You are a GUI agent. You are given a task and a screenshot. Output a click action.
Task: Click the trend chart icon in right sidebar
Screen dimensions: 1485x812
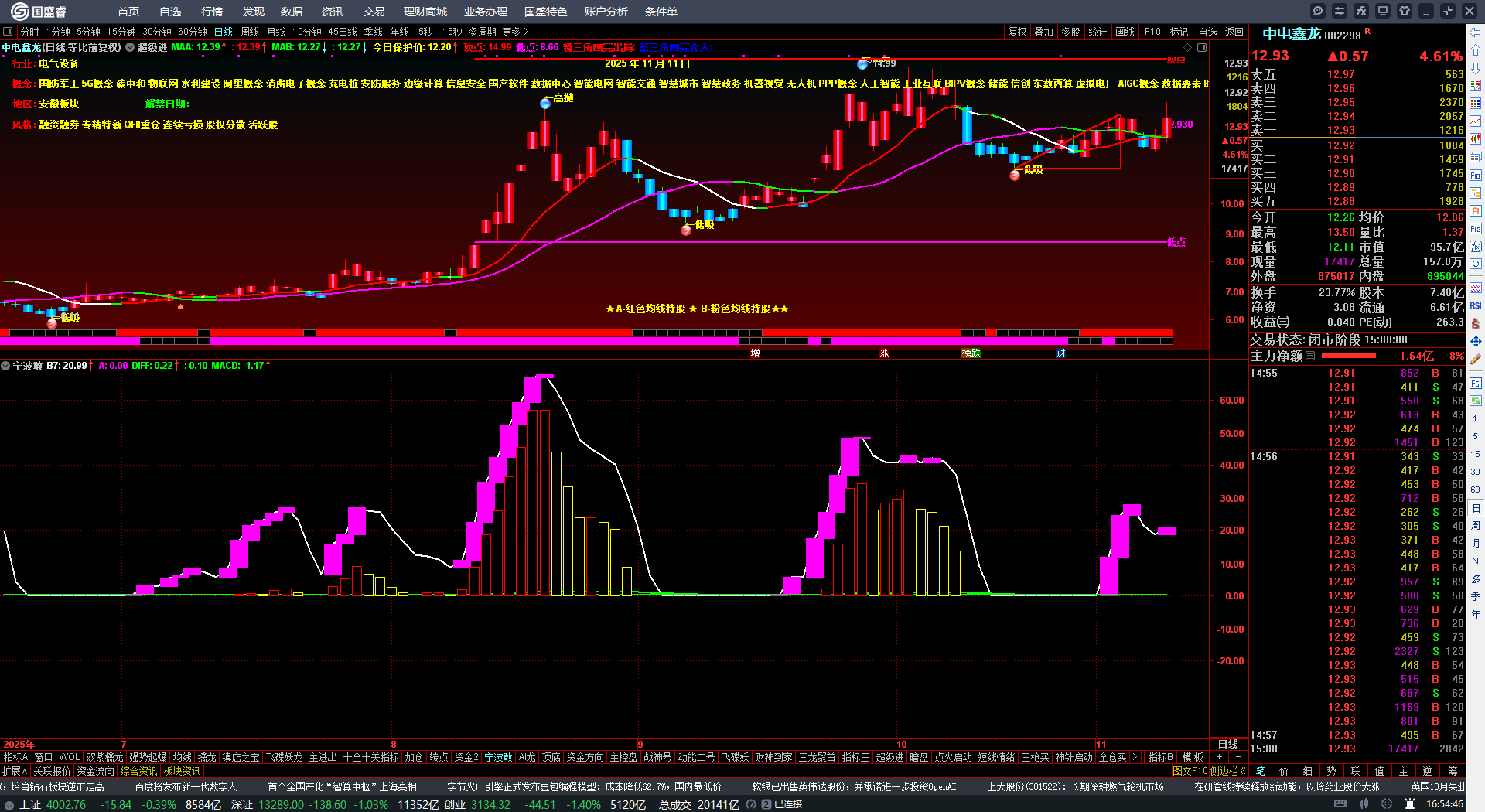pos(1476,121)
